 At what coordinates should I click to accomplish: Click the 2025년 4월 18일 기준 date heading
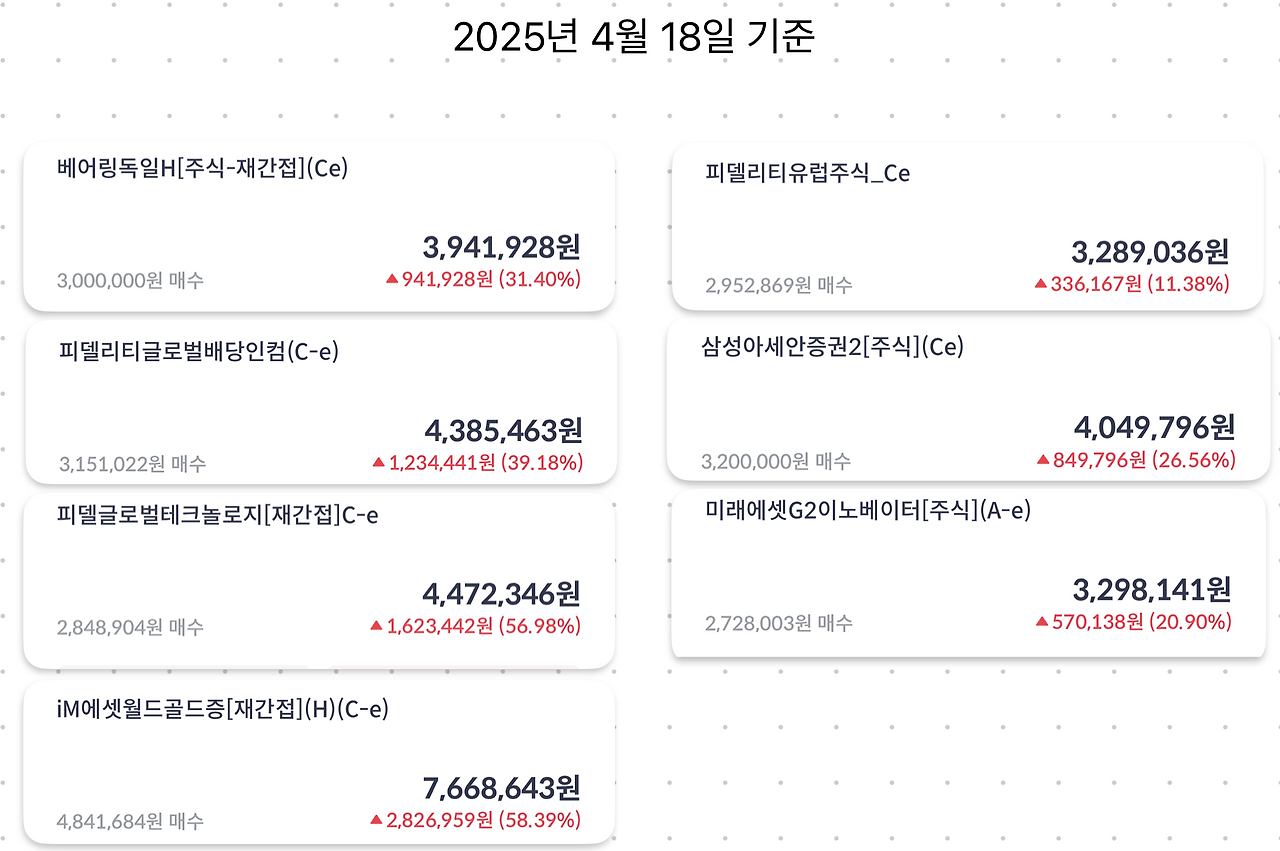[x=639, y=38]
